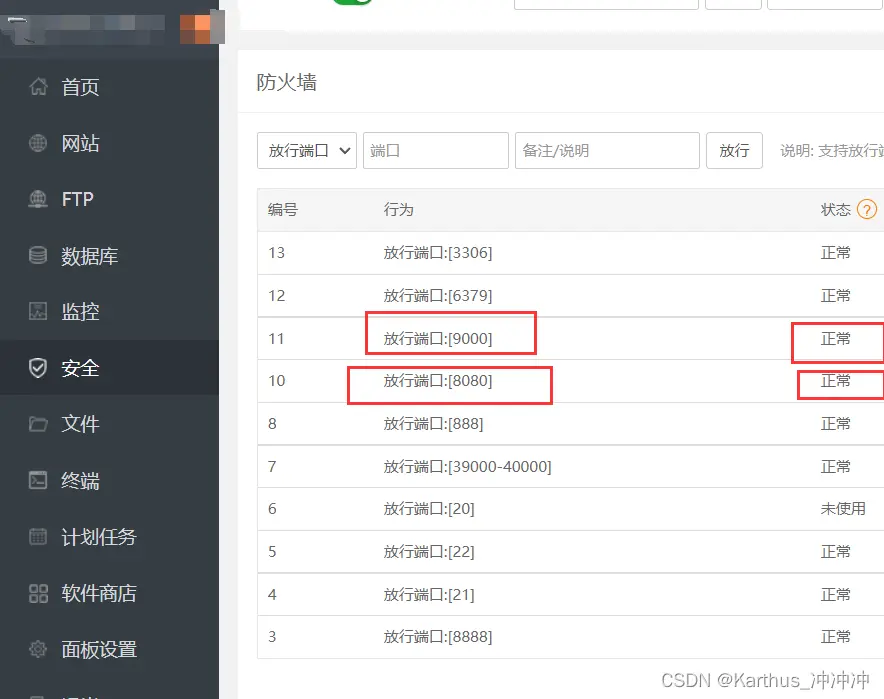
Task: Toggle the green switch at the top
Action: (x=352, y=2)
